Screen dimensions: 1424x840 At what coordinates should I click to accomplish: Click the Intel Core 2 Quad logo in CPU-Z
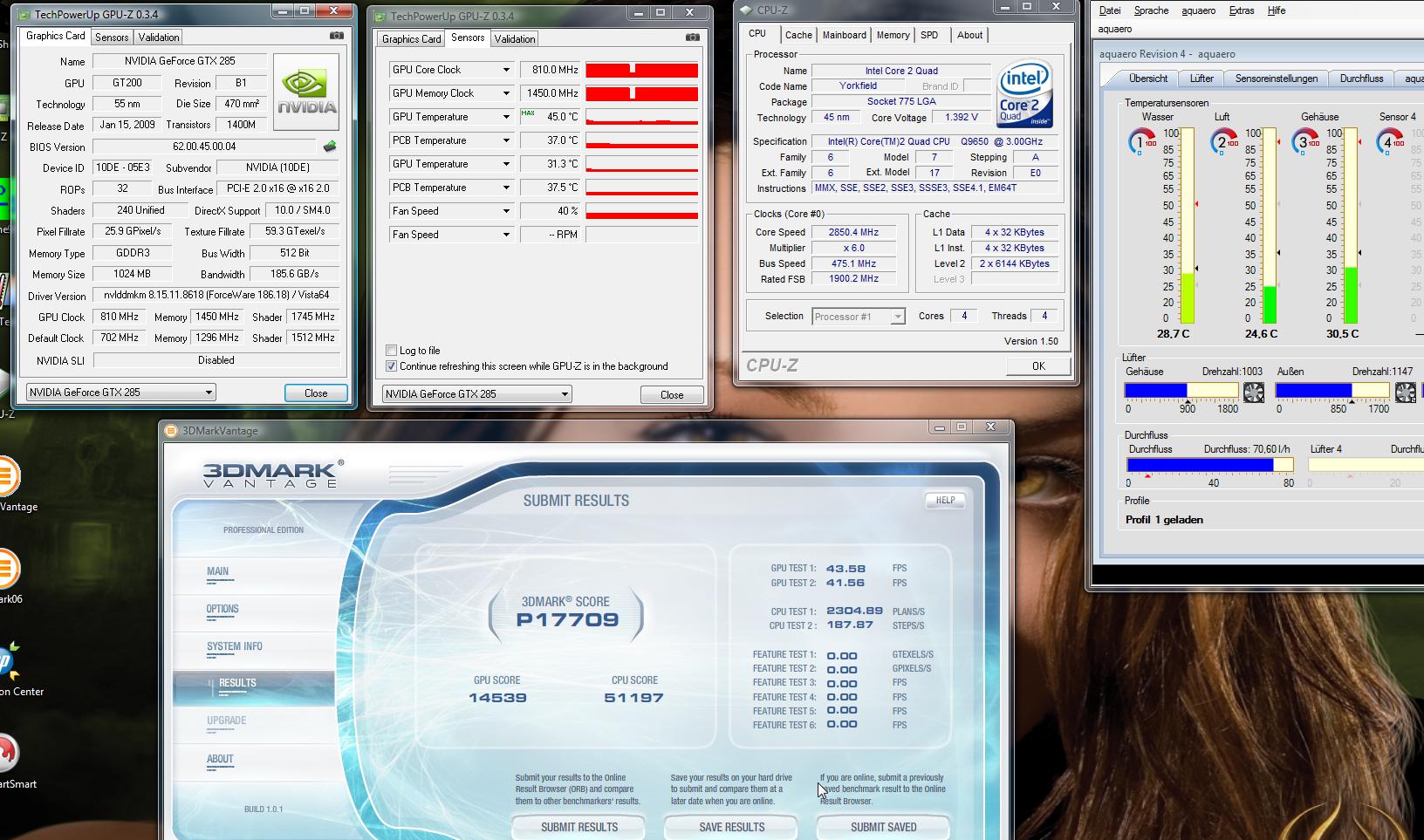[1025, 94]
